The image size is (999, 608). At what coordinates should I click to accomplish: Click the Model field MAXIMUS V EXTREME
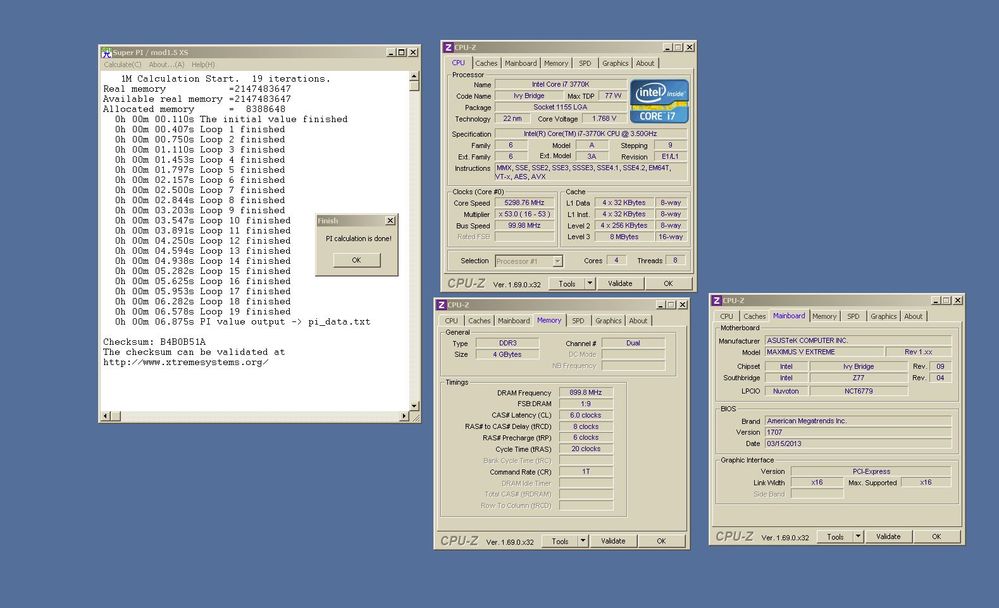point(824,352)
